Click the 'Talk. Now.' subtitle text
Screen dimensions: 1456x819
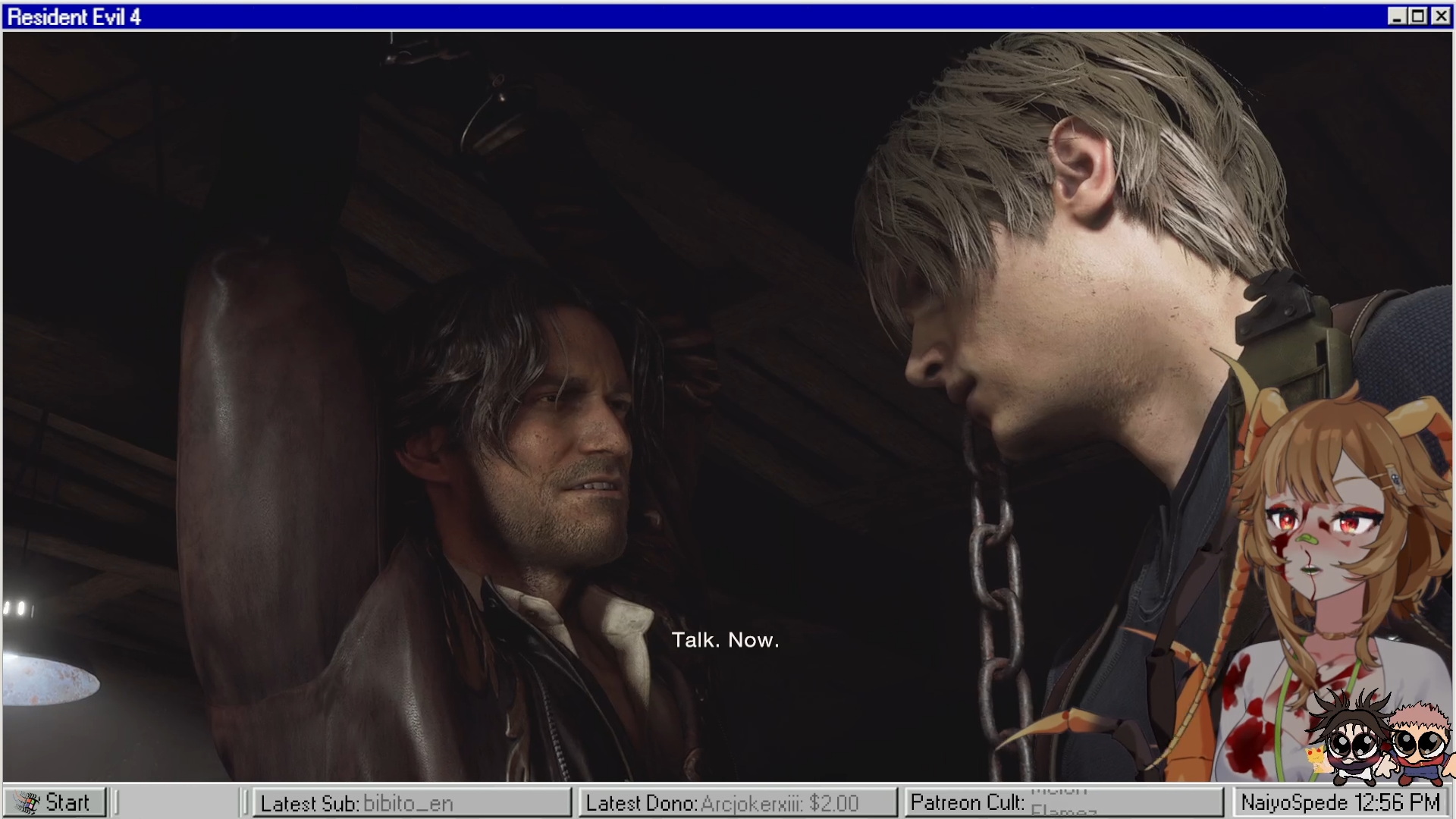click(x=725, y=640)
